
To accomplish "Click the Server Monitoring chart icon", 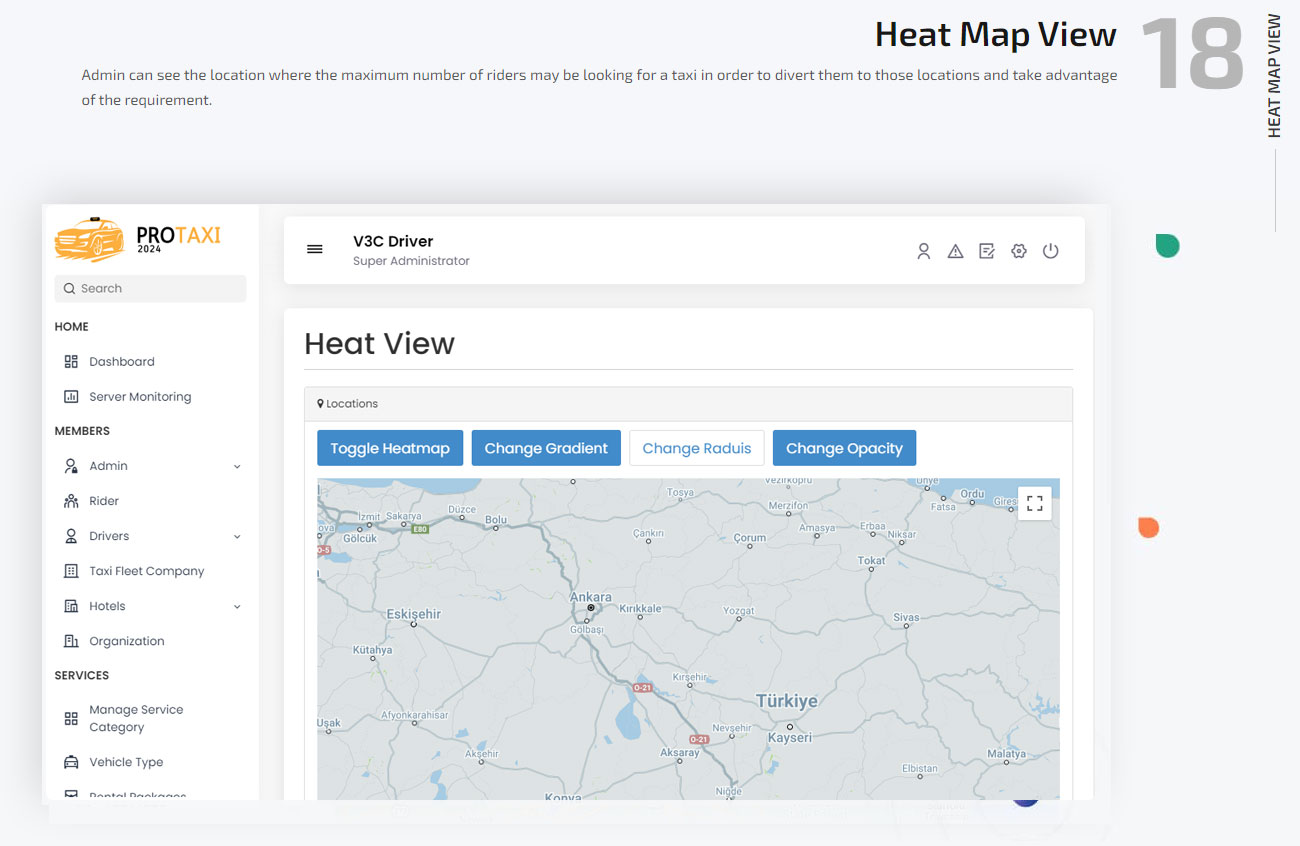I will [71, 396].
